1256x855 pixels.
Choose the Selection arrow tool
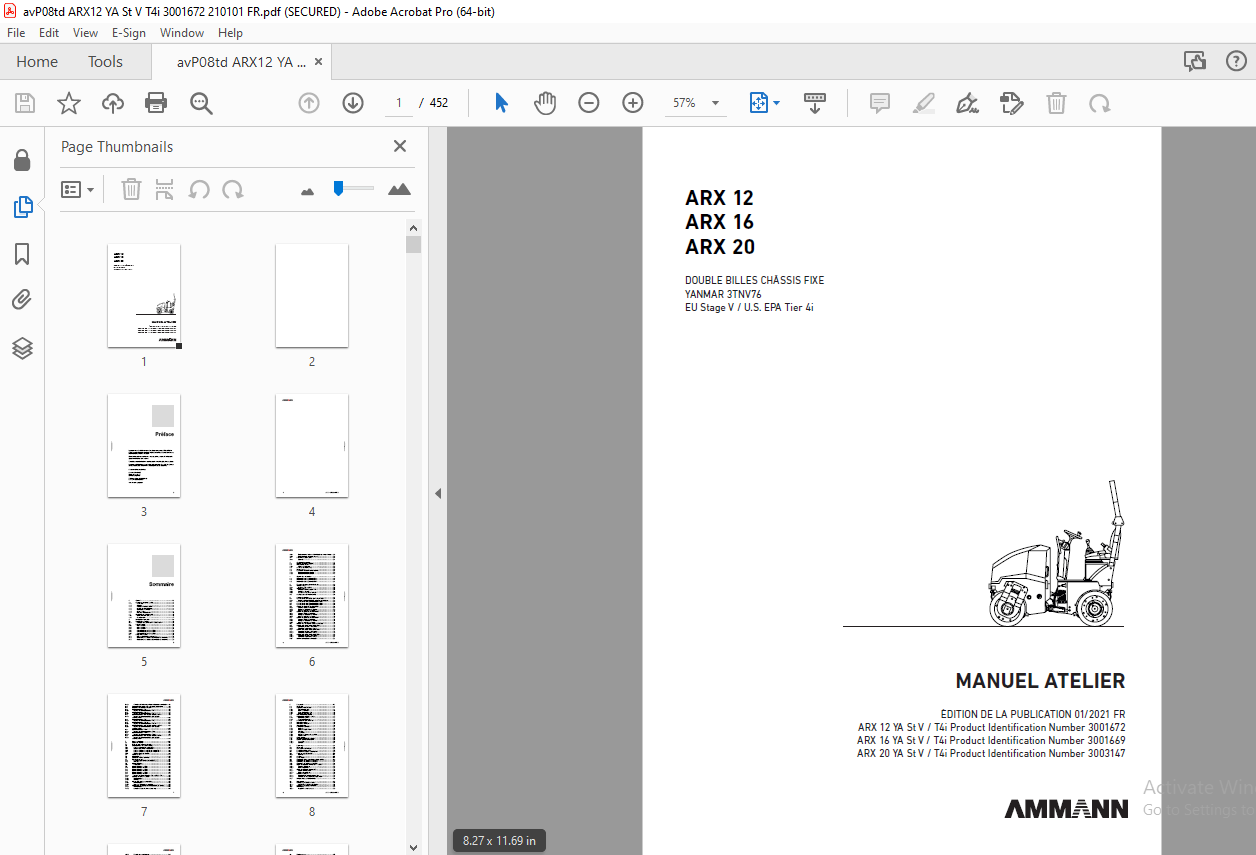502,103
